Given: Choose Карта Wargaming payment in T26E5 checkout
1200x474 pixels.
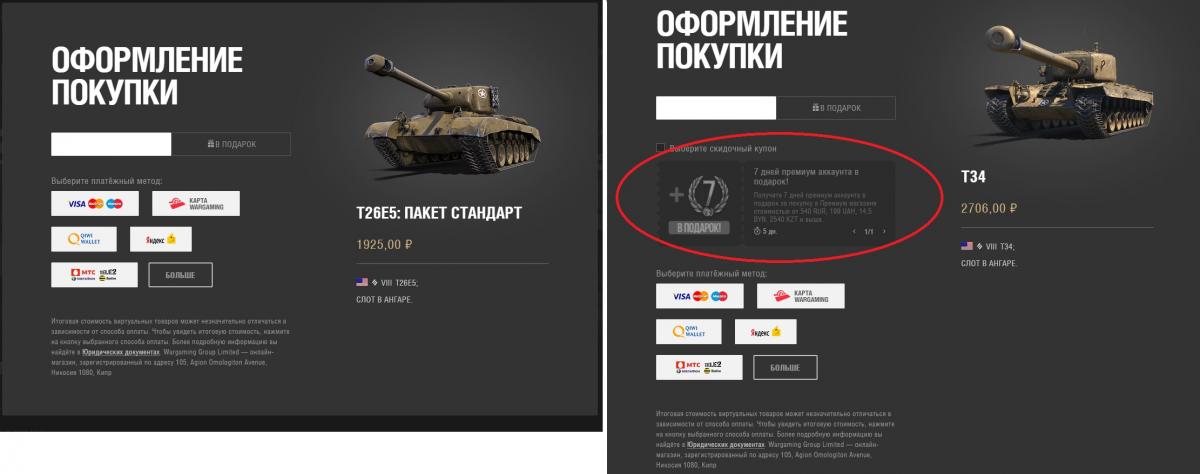Looking at the screenshot, I should tap(196, 204).
